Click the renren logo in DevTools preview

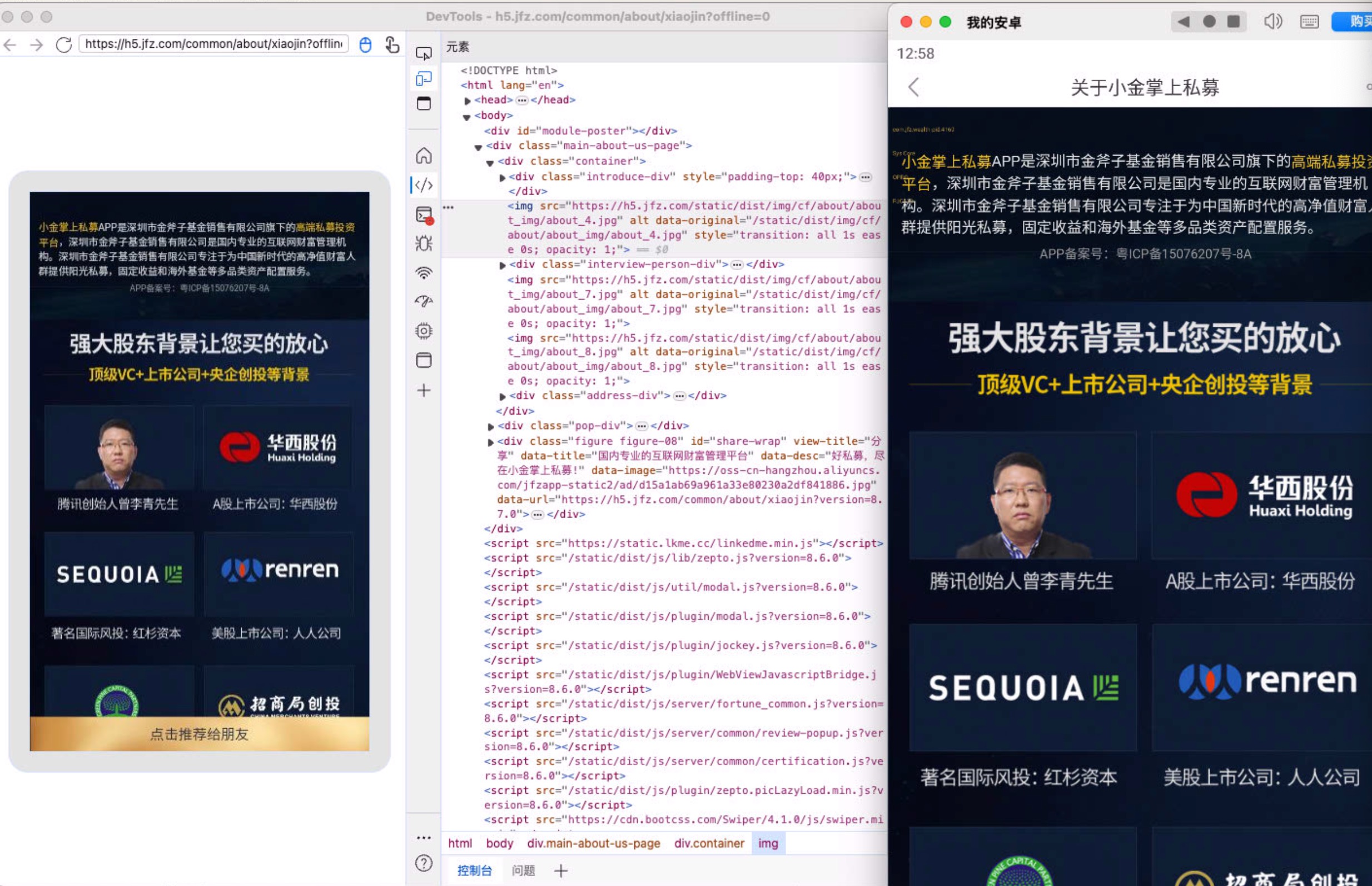(x=279, y=570)
